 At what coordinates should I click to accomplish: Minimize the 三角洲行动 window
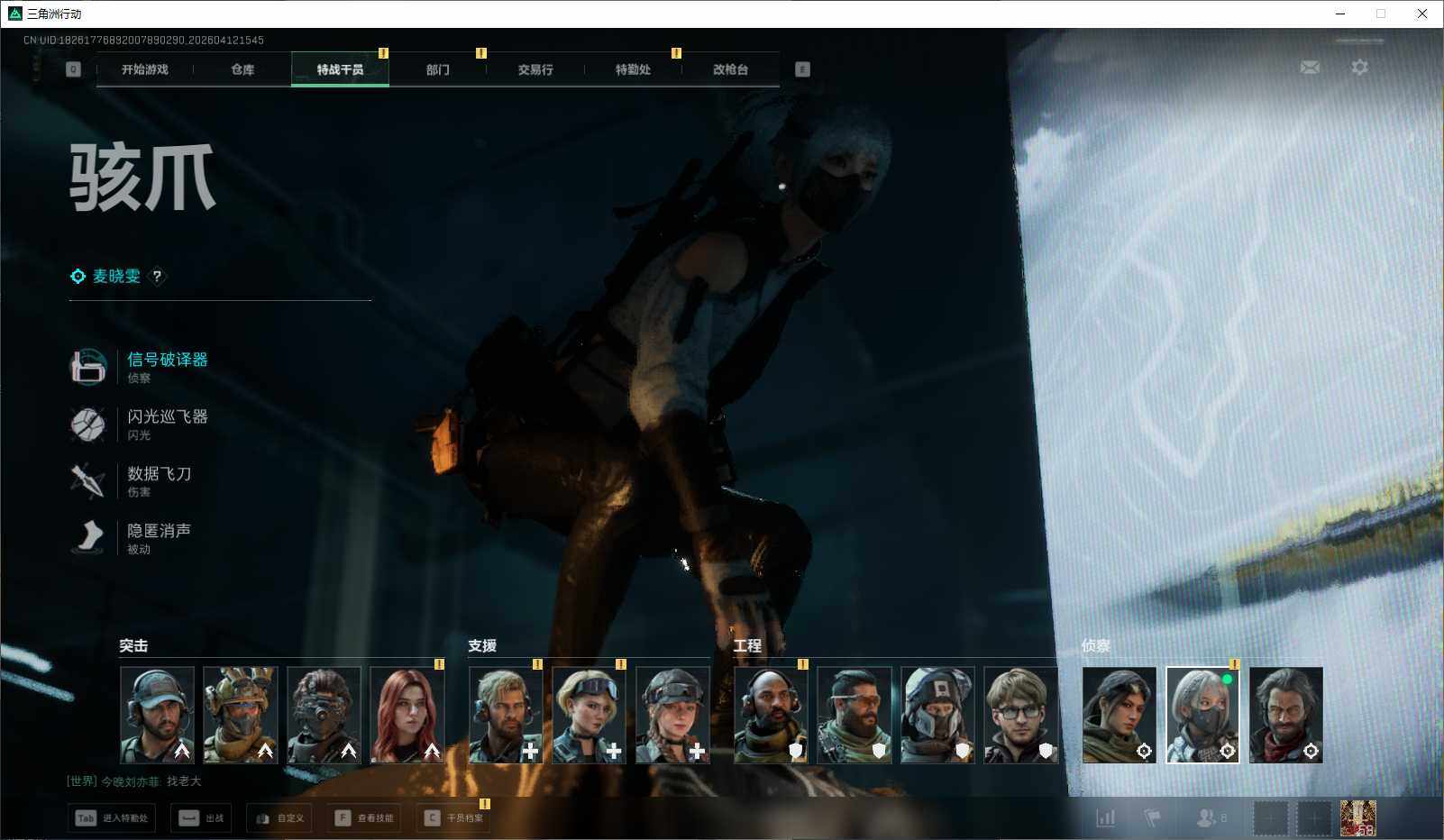coord(1340,14)
